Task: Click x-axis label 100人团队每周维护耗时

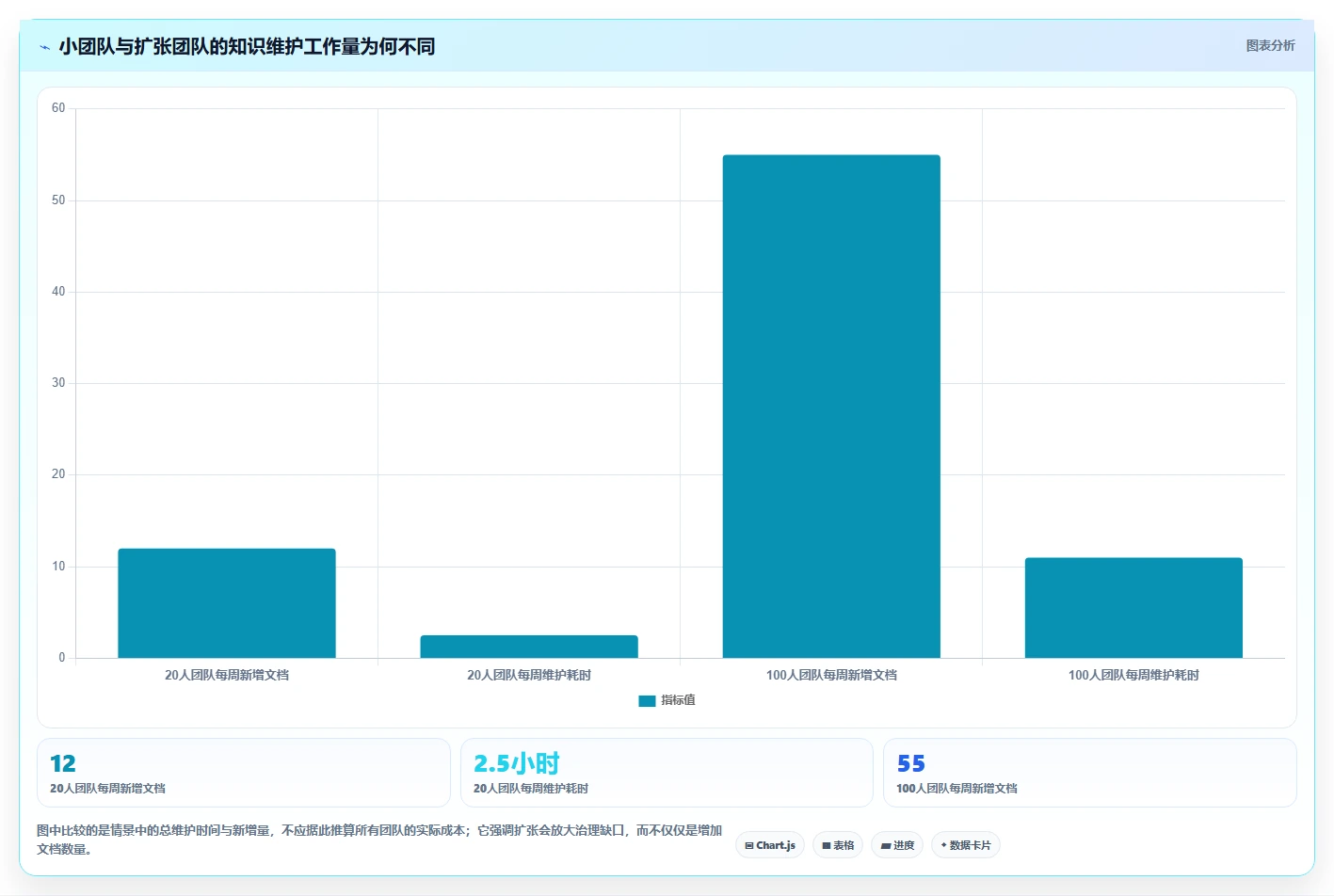Action: 1133,675
